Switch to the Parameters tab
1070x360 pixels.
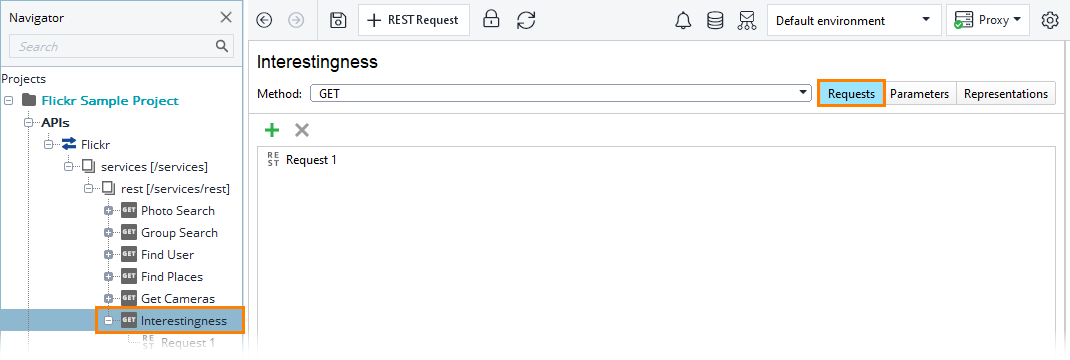click(919, 94)
